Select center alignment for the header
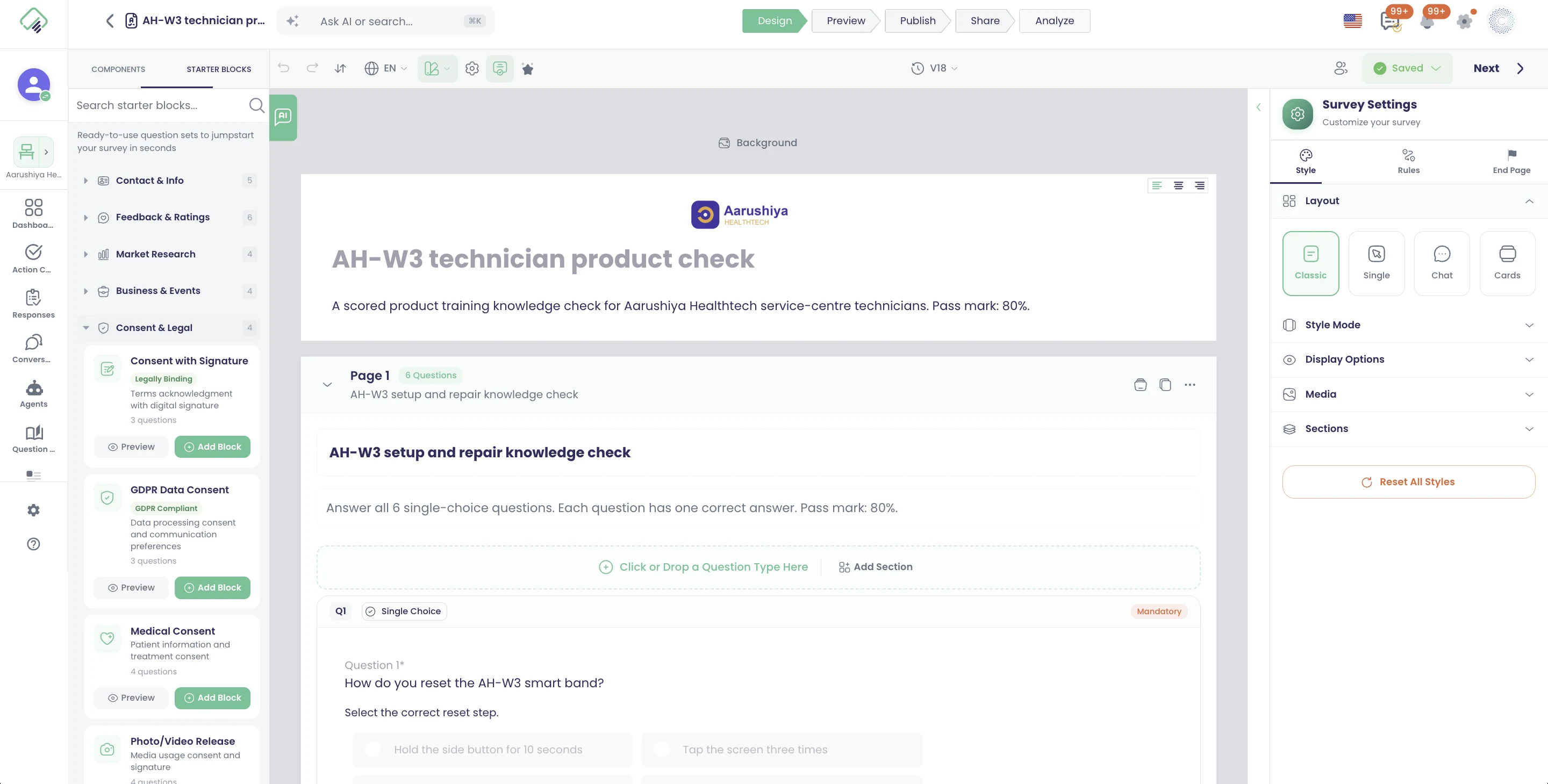This screenshot has height=784, width=1548. click(1178, 185)
